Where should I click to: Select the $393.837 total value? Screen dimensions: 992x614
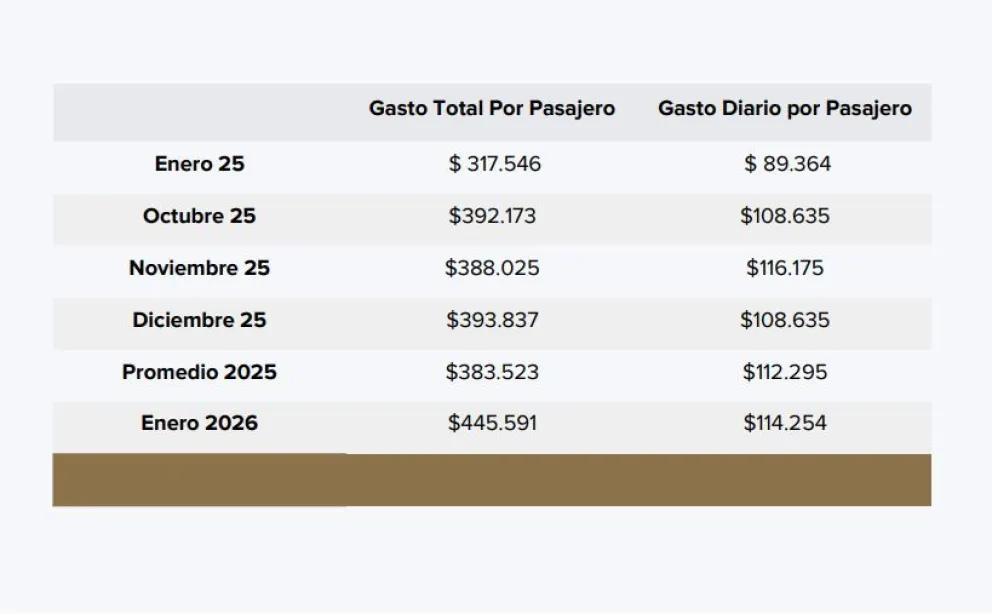coord(492,320)
